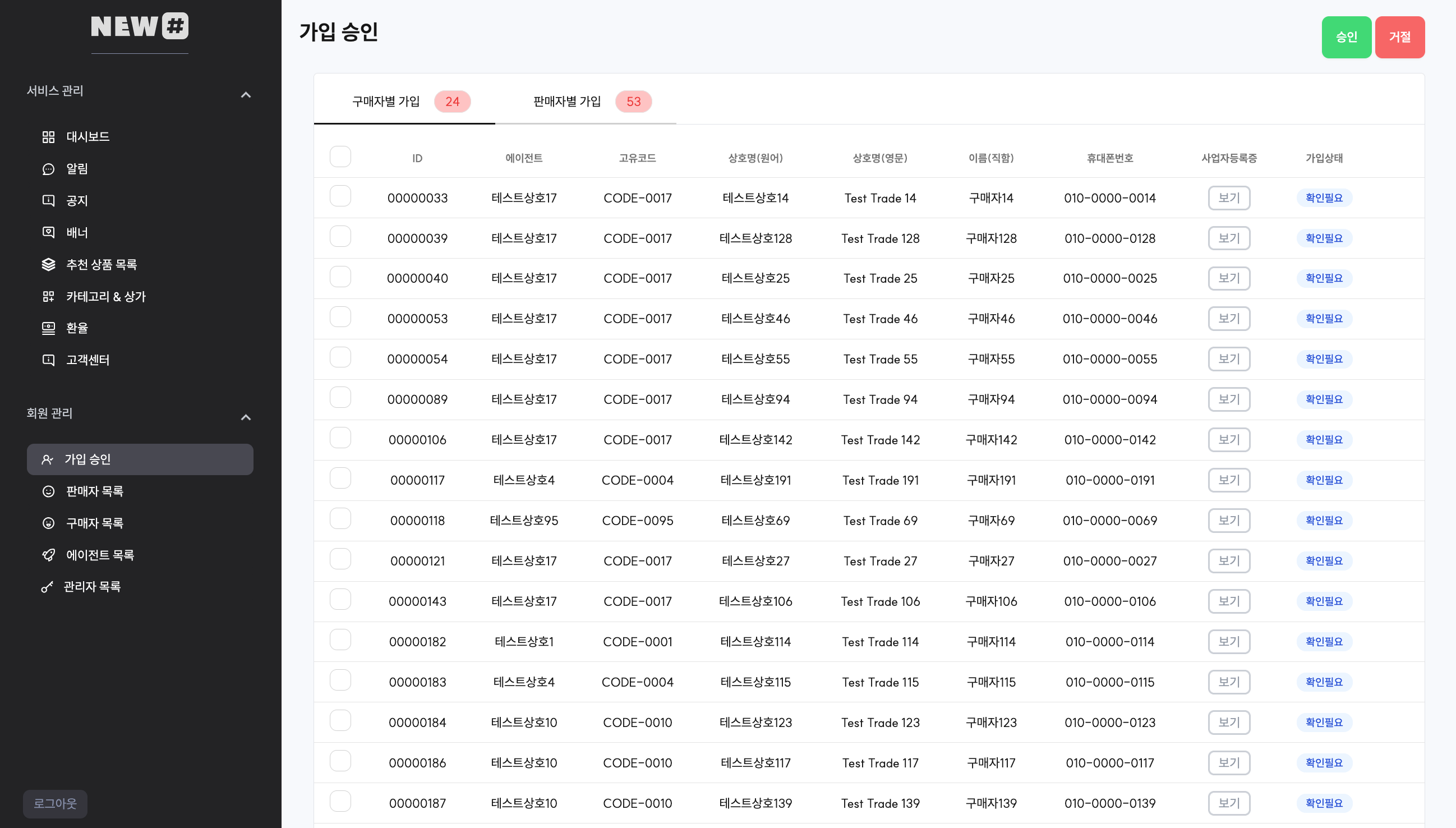Click 보기 button for 테스트상호128 row
This screenshot has width=1456, height=828.
coord(1228,238)
